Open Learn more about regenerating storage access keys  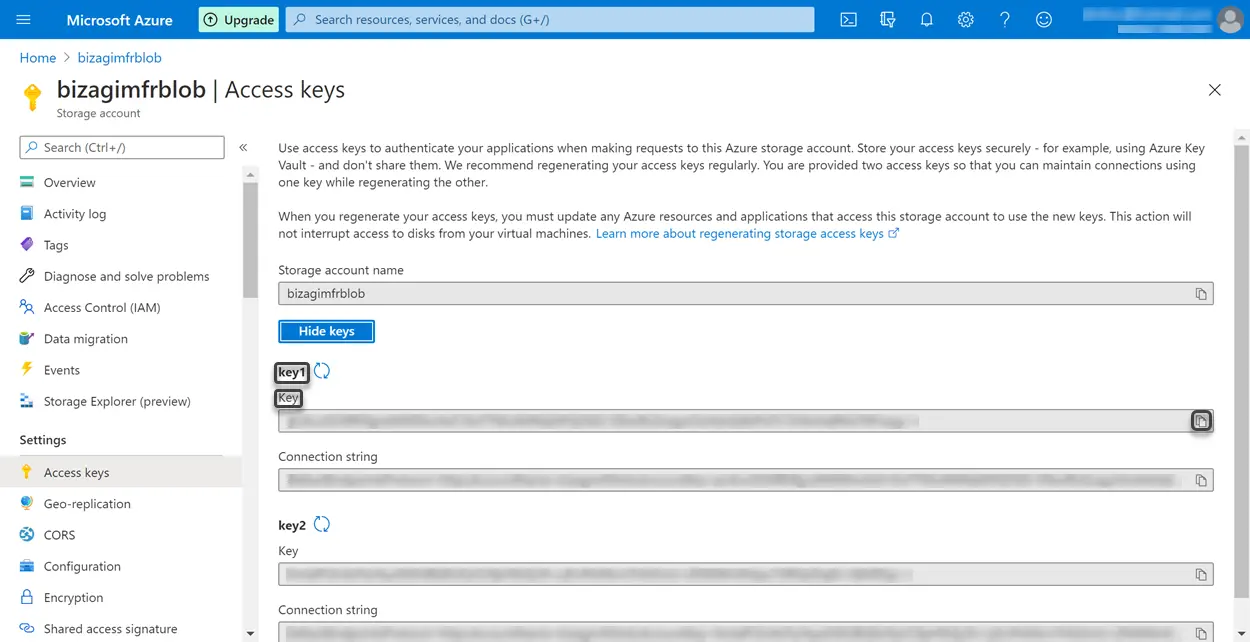(x=747, y=233)
